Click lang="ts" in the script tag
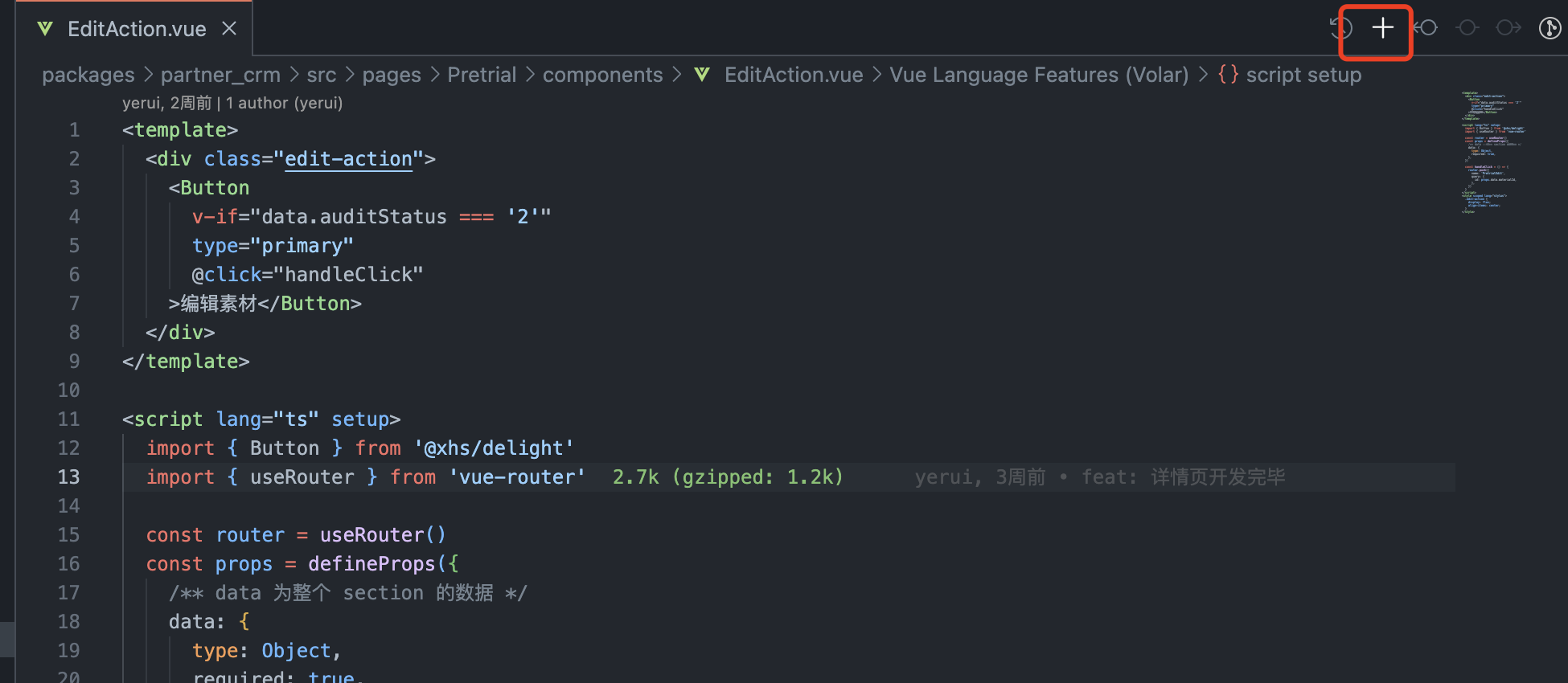This screenshot has height=683, width=1568. click(x=268, y=419)
